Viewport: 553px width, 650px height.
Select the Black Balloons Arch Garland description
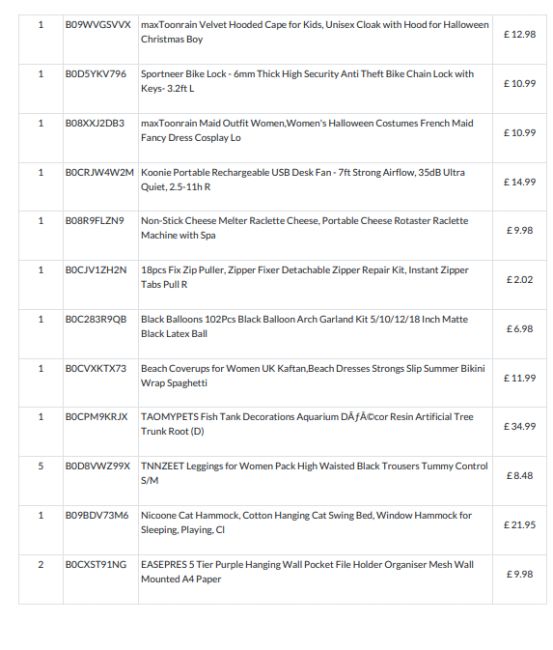point(304,327)
